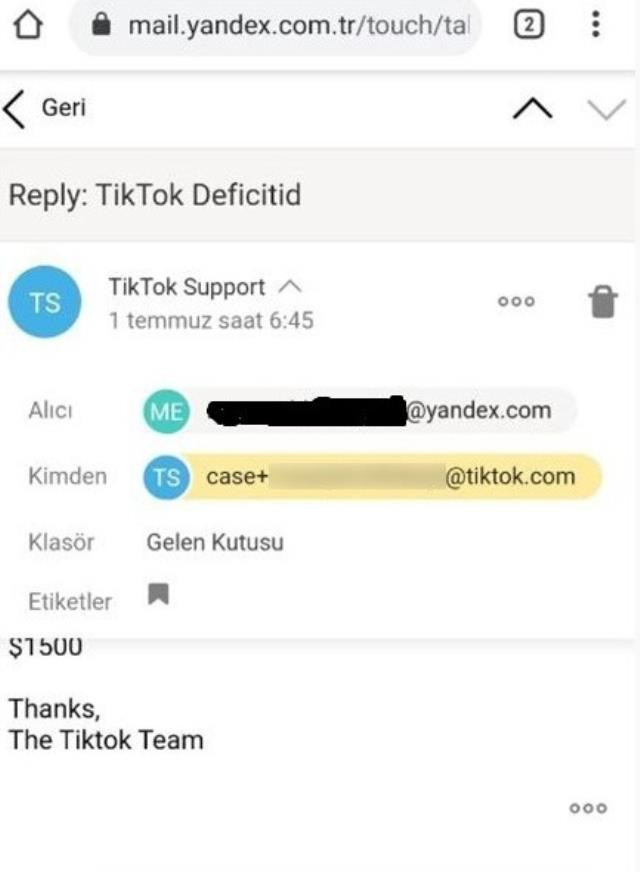
Task: Go to previous message with up arrow
Action: [533, 108]
